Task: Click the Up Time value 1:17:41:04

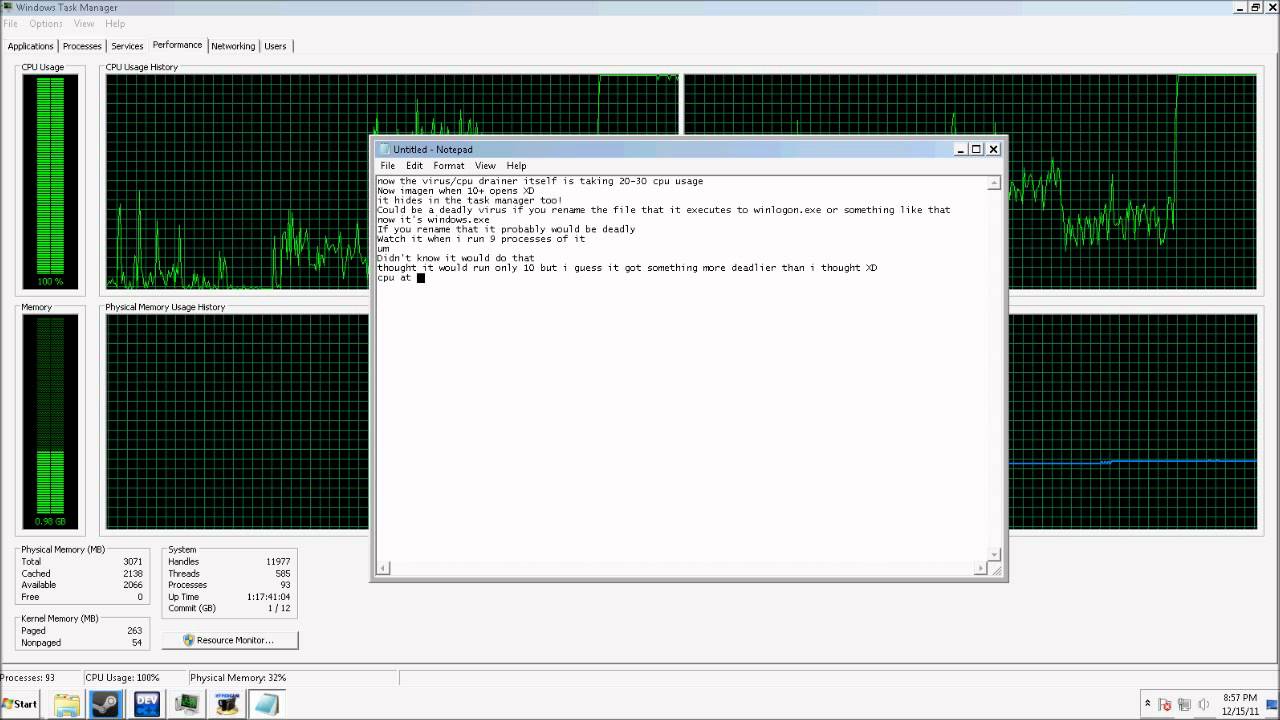Action: (269, 597)
